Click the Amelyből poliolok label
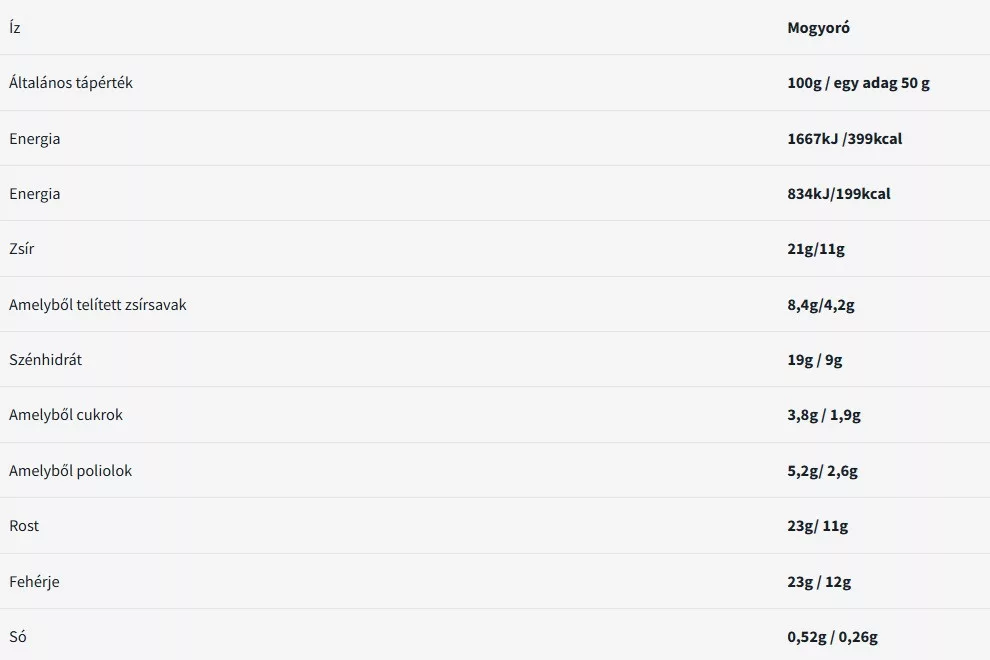Viewport: 990px width, 660px height. (x=70, y=471)
